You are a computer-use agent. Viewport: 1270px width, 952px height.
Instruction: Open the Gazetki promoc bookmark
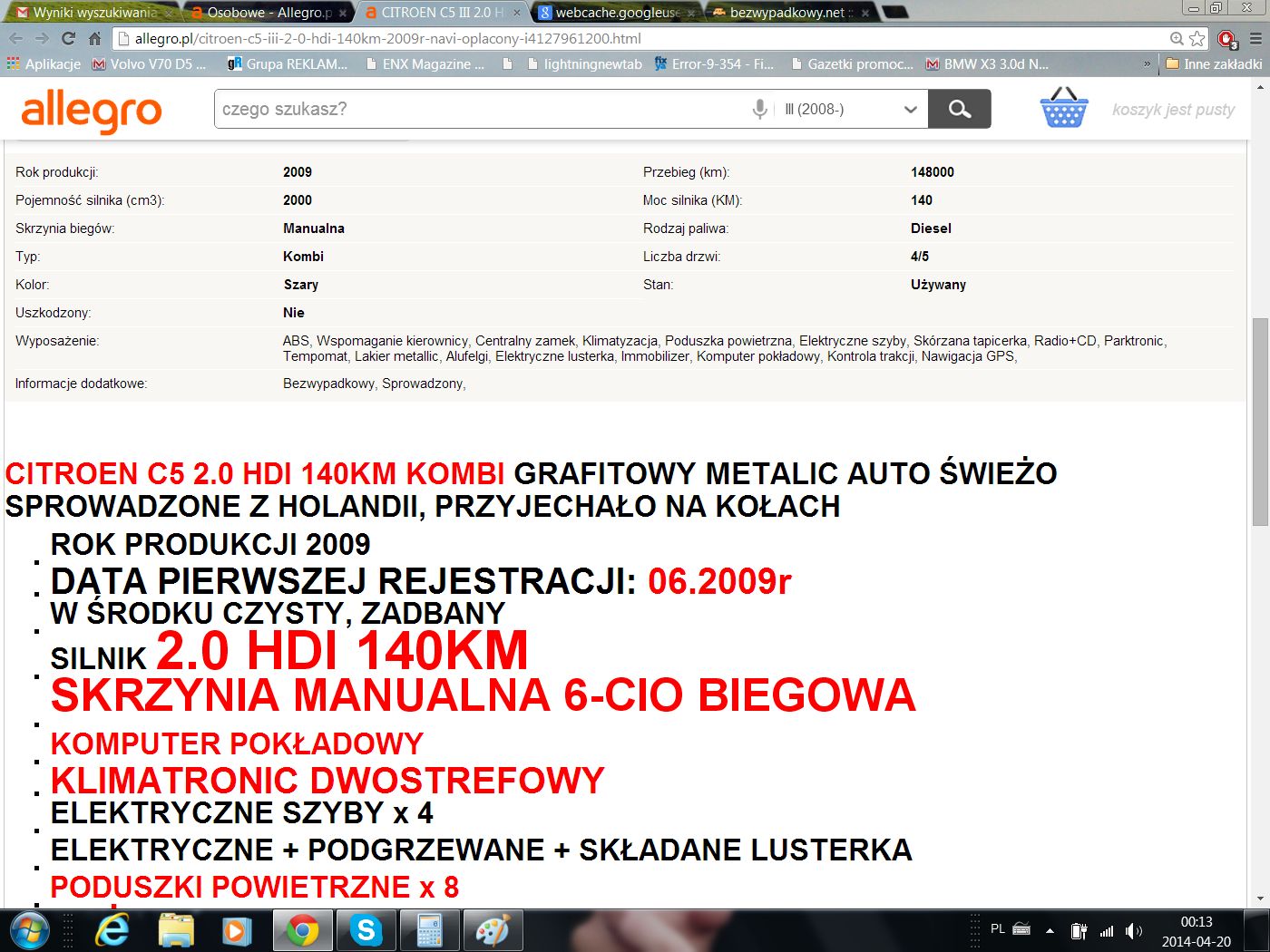click(x=852, y=64)
